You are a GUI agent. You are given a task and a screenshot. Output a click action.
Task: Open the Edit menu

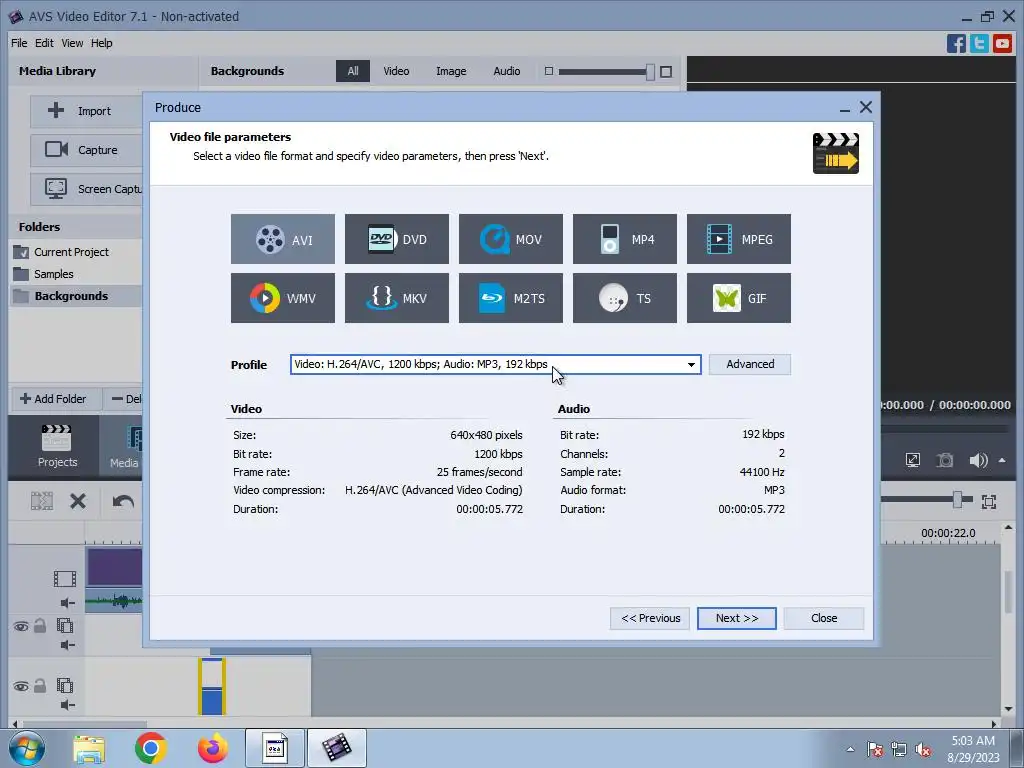(x=44, y=43)
